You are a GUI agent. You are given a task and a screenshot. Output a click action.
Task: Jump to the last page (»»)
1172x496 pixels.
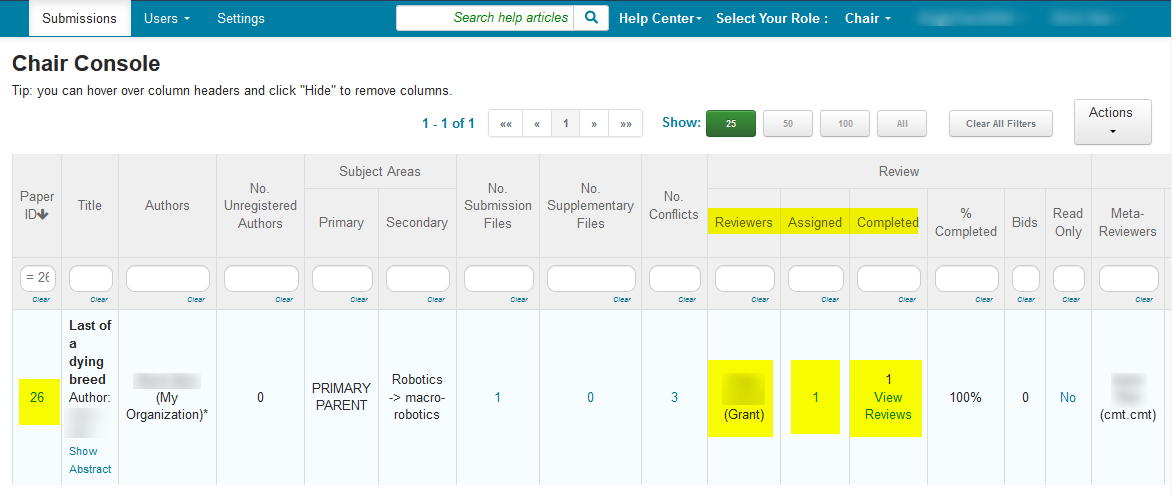click(x=626, y=124)
